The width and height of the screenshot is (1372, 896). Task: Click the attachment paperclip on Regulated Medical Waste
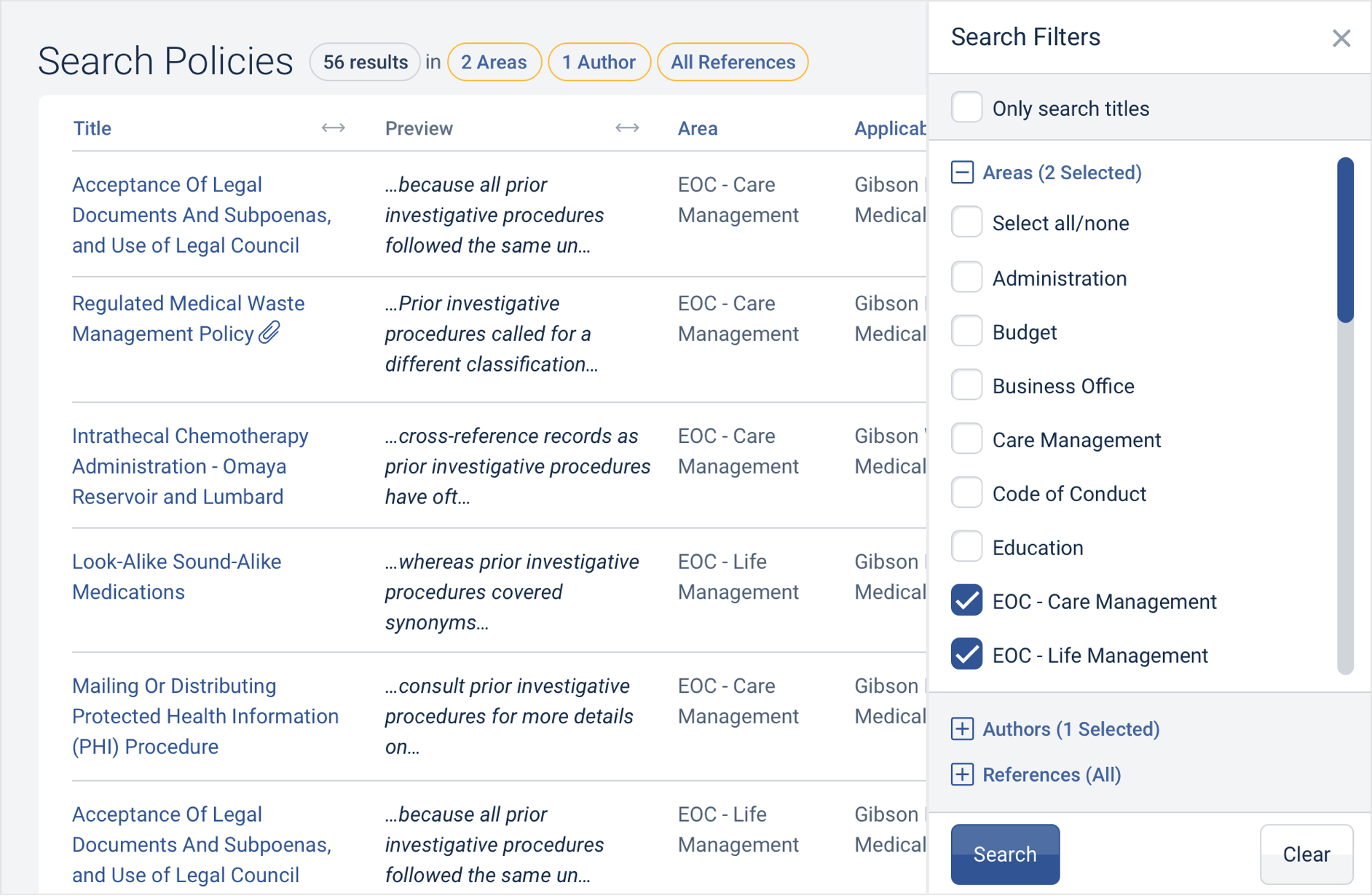(x=269, y=332)
